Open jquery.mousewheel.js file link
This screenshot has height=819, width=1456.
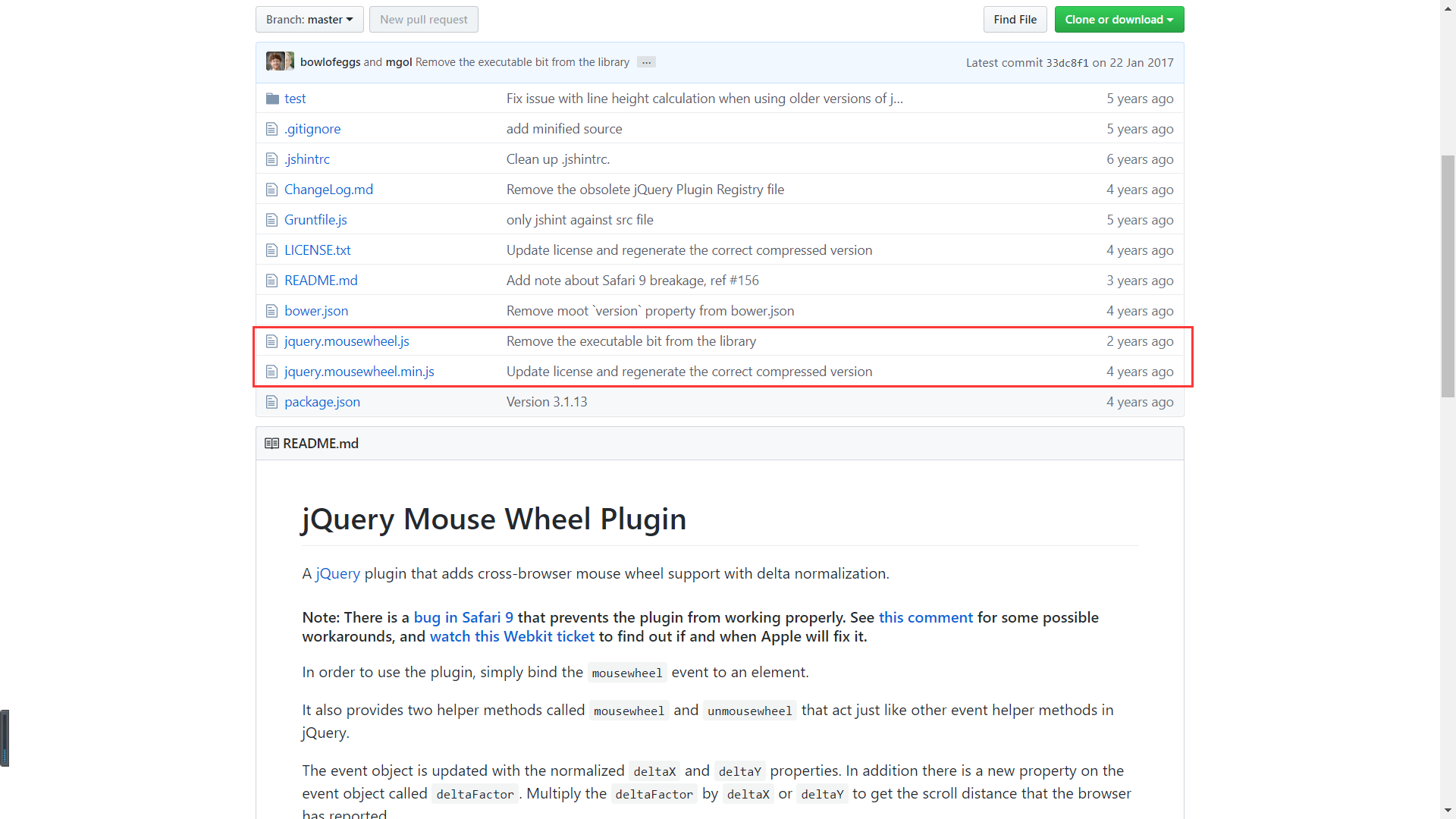(x=347, y=341)
